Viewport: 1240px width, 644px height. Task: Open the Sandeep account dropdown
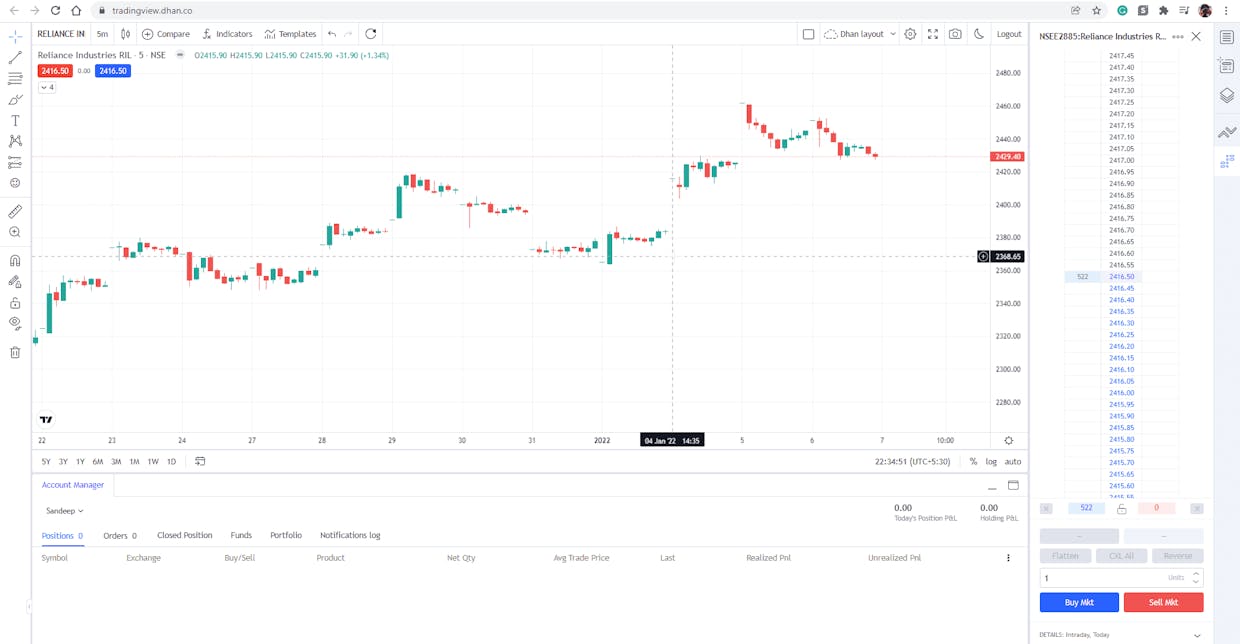click(x=64, y=511)
